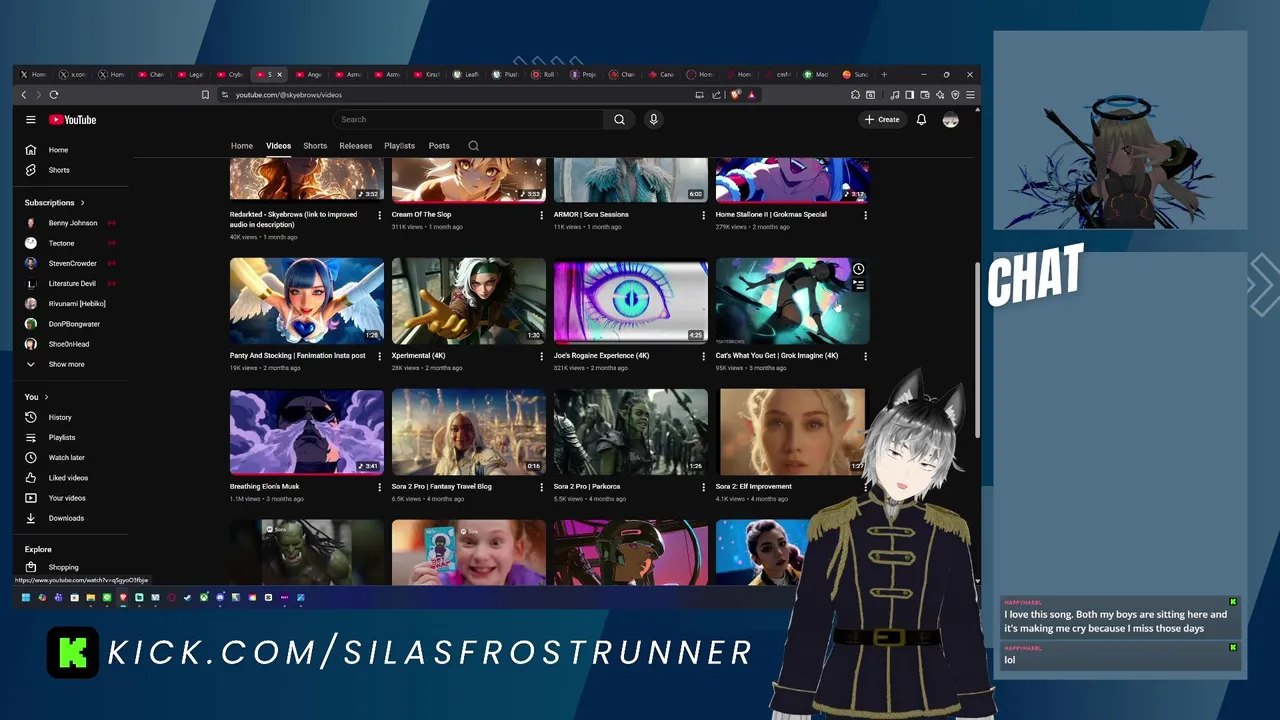Viewport: 1280px width, 720px height.
Task: Open Panty And Stocking Fanimation thumbnail
Action: click(x=307, y=301)
